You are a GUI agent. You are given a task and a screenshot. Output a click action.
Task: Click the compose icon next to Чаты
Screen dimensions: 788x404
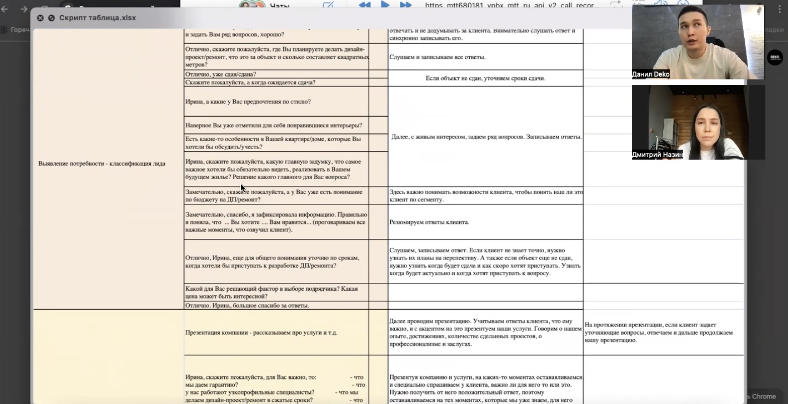pos(328,5)
